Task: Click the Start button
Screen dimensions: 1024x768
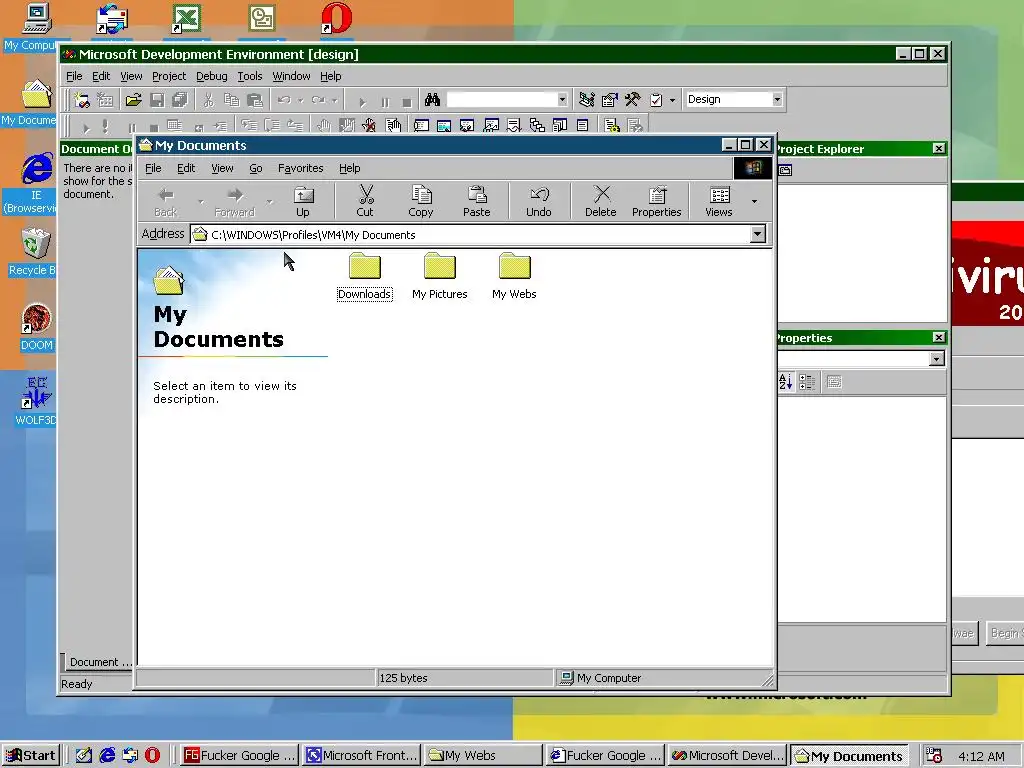Action: [x=31, y=756]
